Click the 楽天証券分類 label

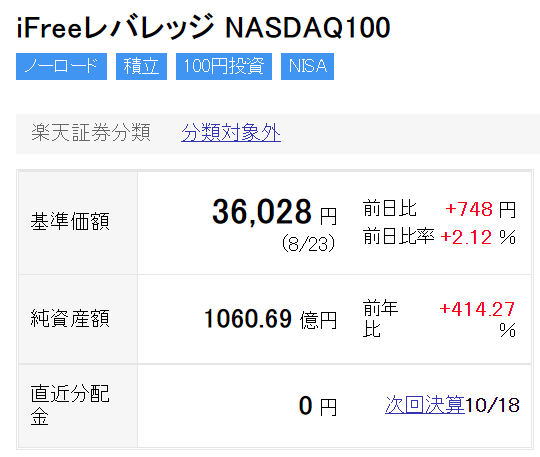tap(91, 133)
